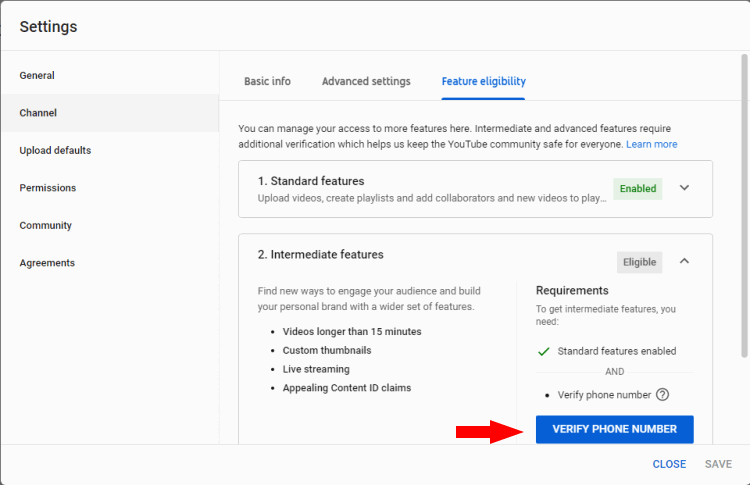The image size is (750, 485).
Task: Open the Agreements section
Action: click(47, 263)
